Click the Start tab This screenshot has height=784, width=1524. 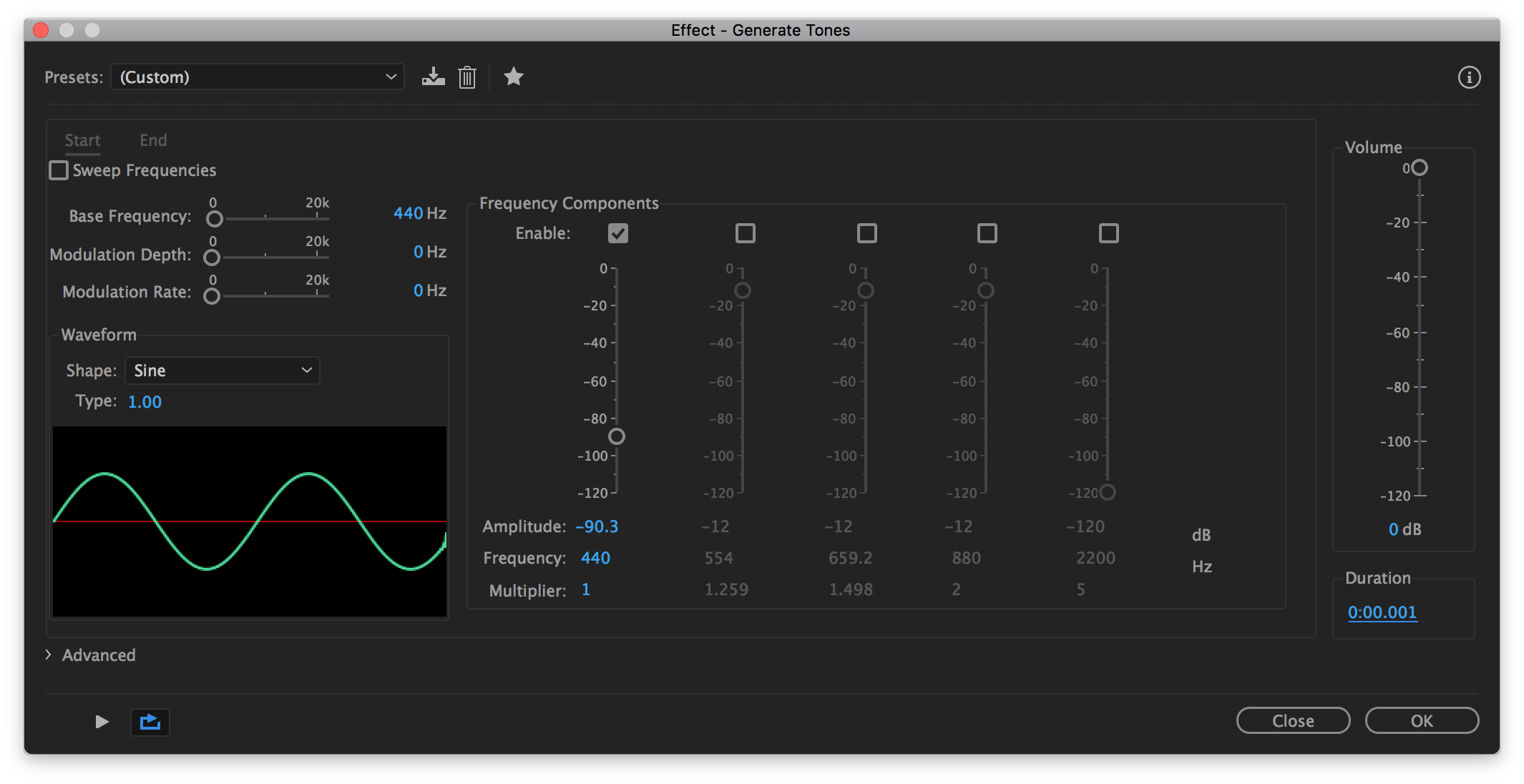point(82,139)
